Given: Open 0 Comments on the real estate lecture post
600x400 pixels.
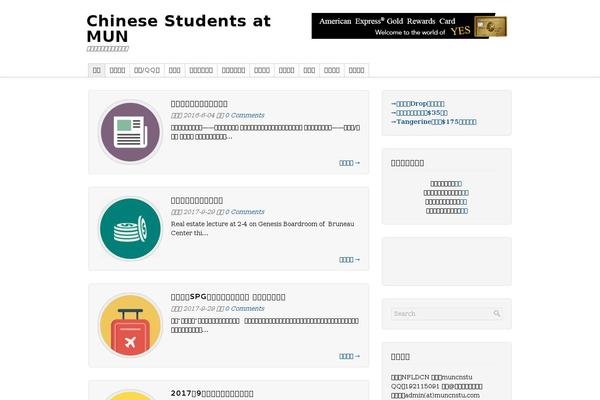Looking at the screenshot, I should coord(245,212).
